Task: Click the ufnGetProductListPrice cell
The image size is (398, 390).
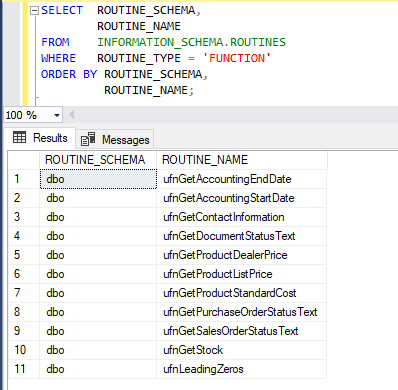Action: coord(241,274)
